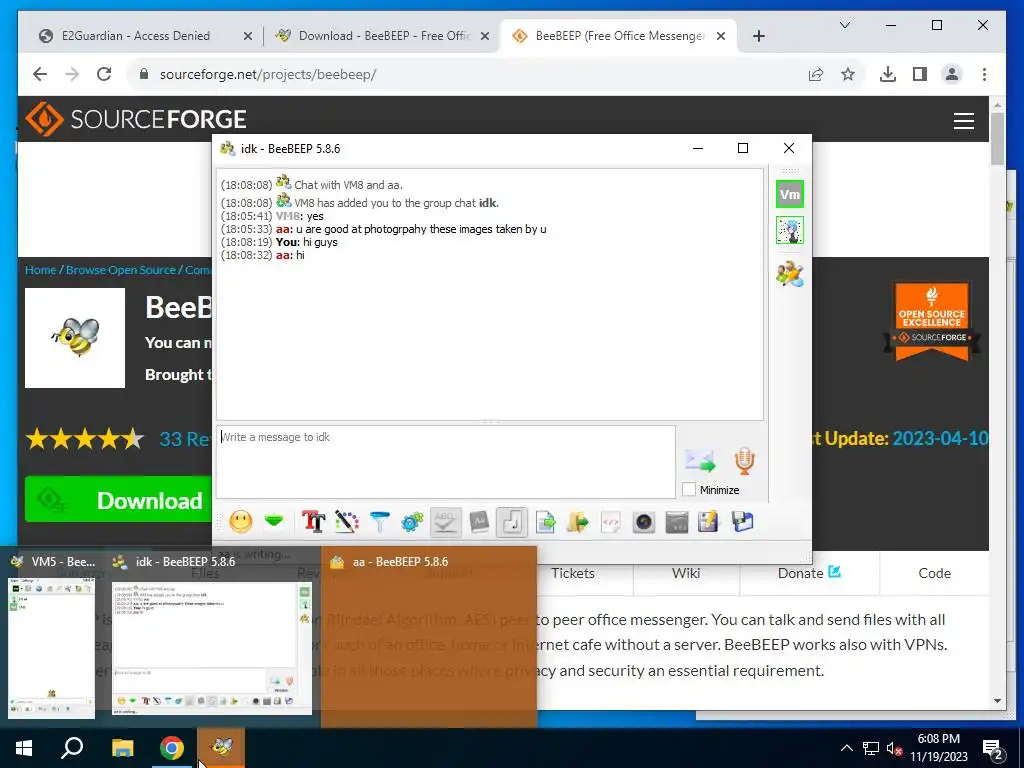Select the anime avatar user in group list
The width and height of the screenshot is (1024, 768).
[790, 231]
